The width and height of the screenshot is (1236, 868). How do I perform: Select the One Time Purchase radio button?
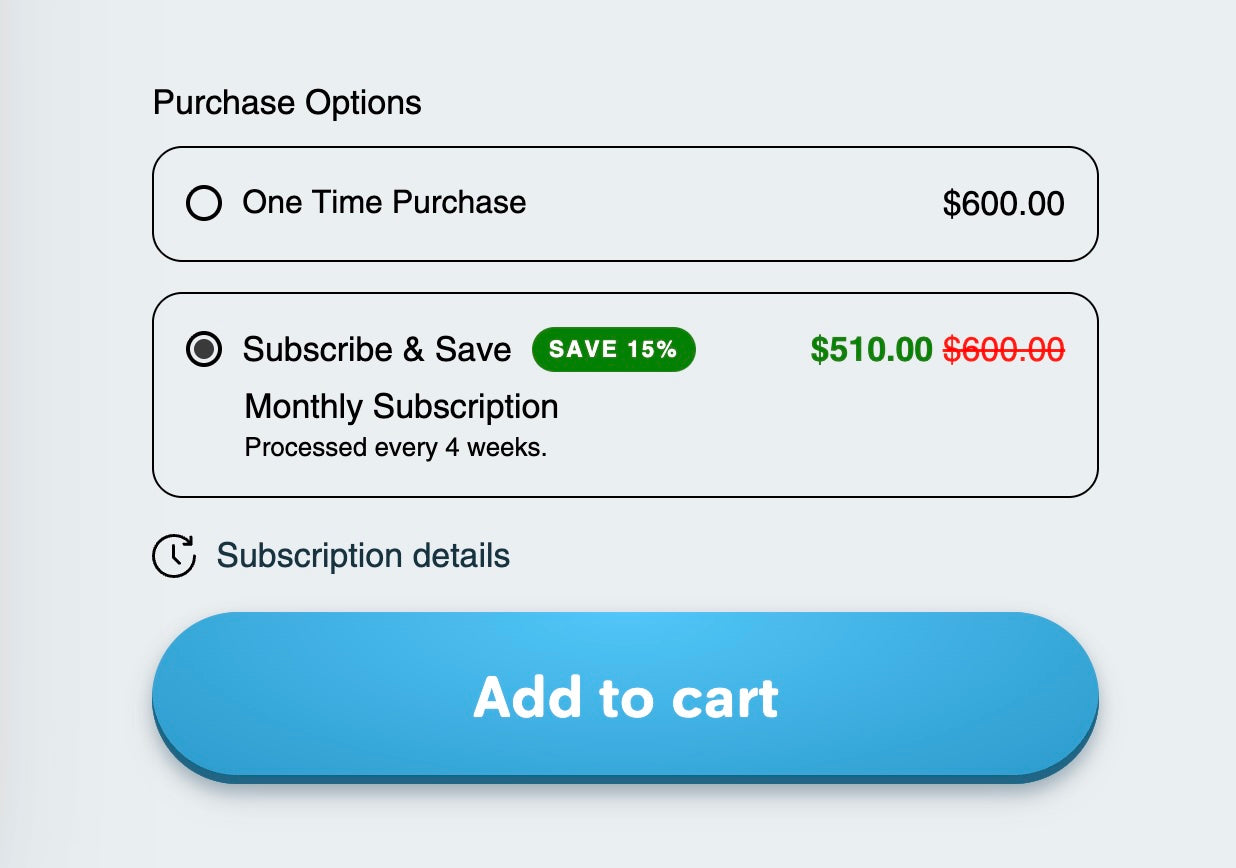pos(204,204)
